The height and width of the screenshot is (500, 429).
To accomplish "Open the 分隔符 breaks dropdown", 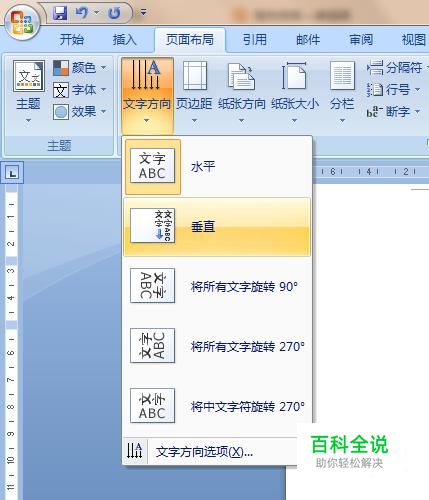I will point(397,68).
